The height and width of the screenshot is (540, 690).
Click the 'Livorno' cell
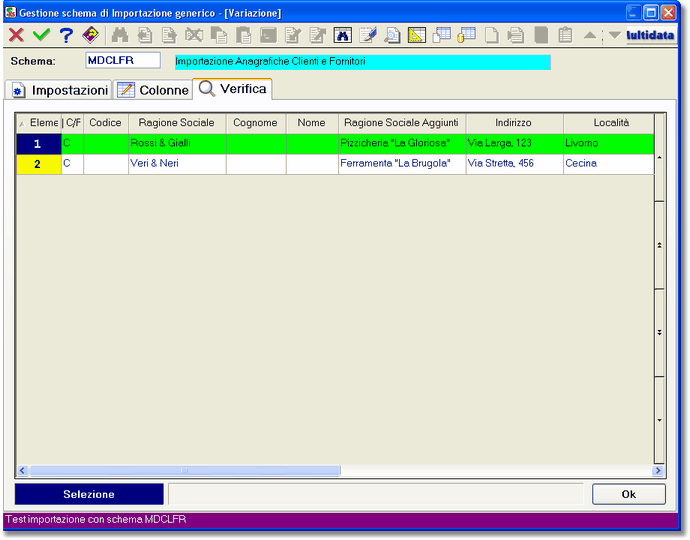pos(609,143)
